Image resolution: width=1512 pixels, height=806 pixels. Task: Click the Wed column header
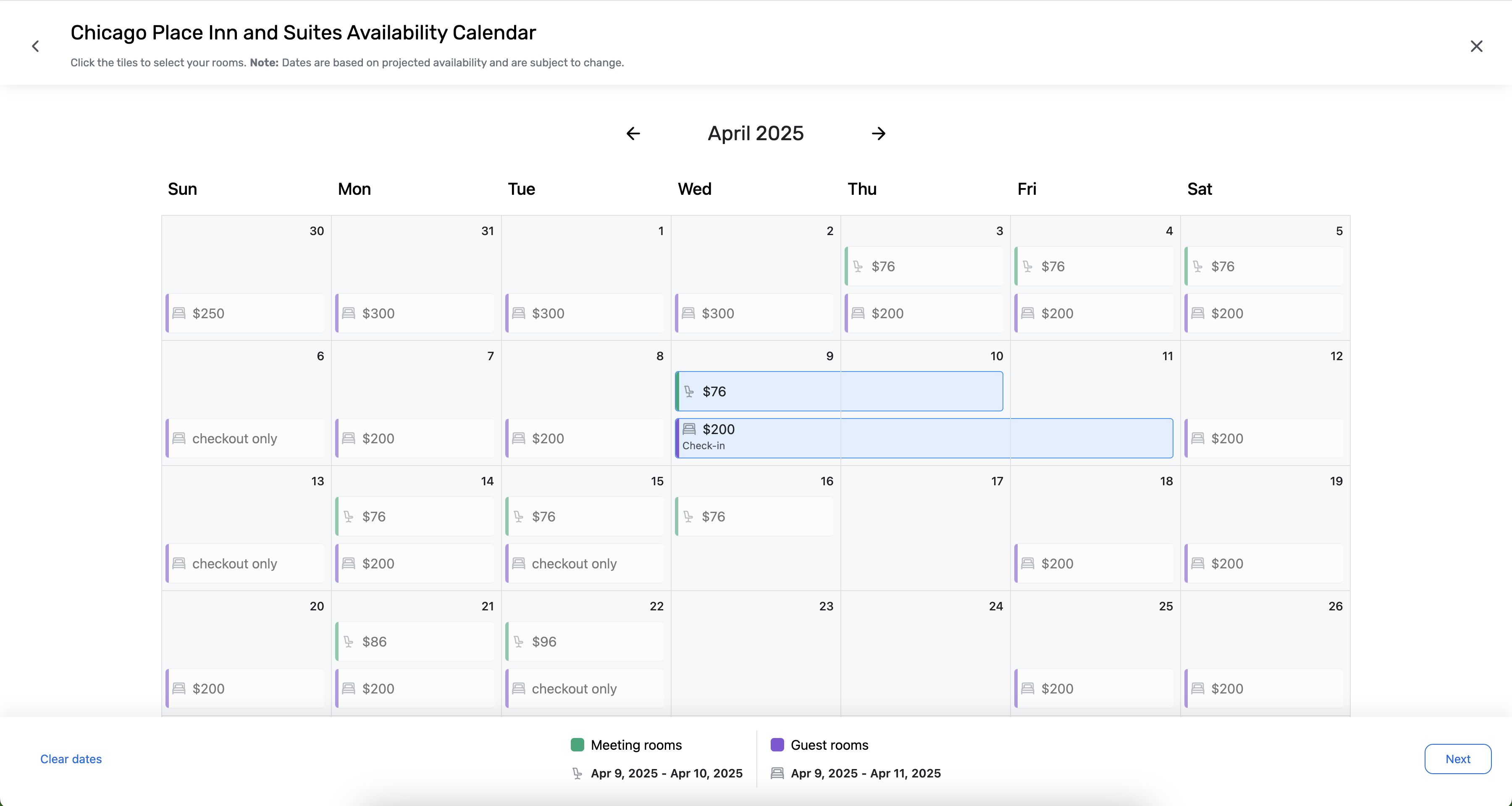(x=694, y=189)
